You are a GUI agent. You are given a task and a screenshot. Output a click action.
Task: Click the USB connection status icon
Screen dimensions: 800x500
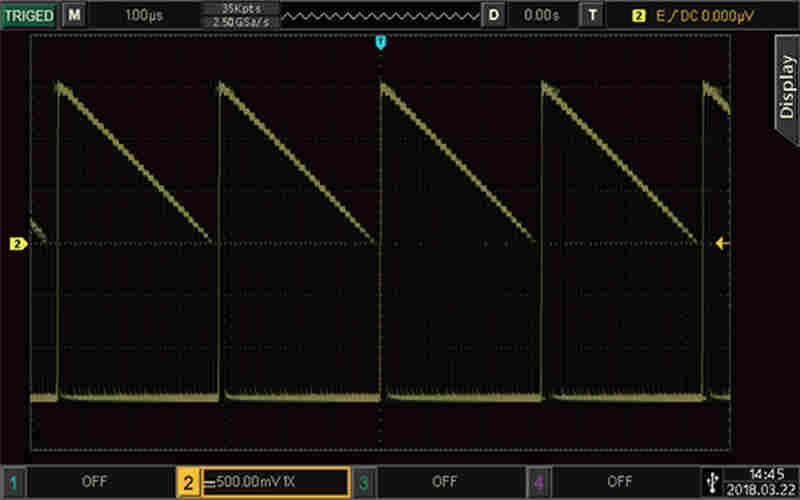[712, 480]
